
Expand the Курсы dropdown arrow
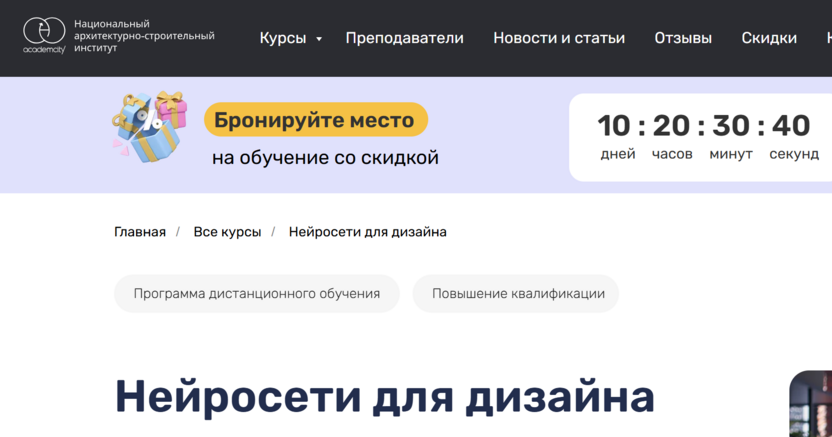[x=319, y=39]
